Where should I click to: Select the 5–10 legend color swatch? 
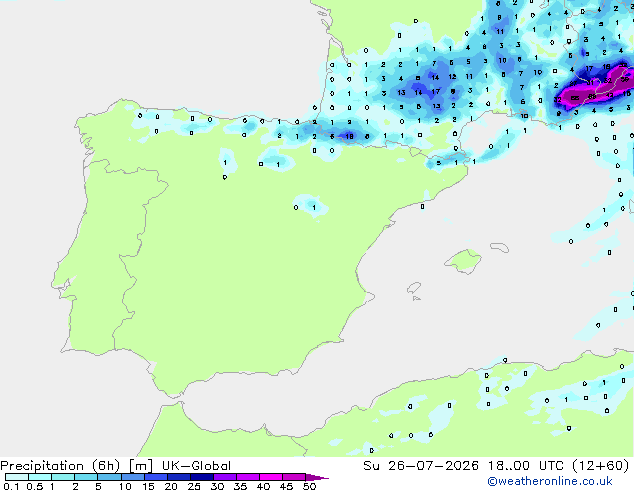tap(109, 477)
